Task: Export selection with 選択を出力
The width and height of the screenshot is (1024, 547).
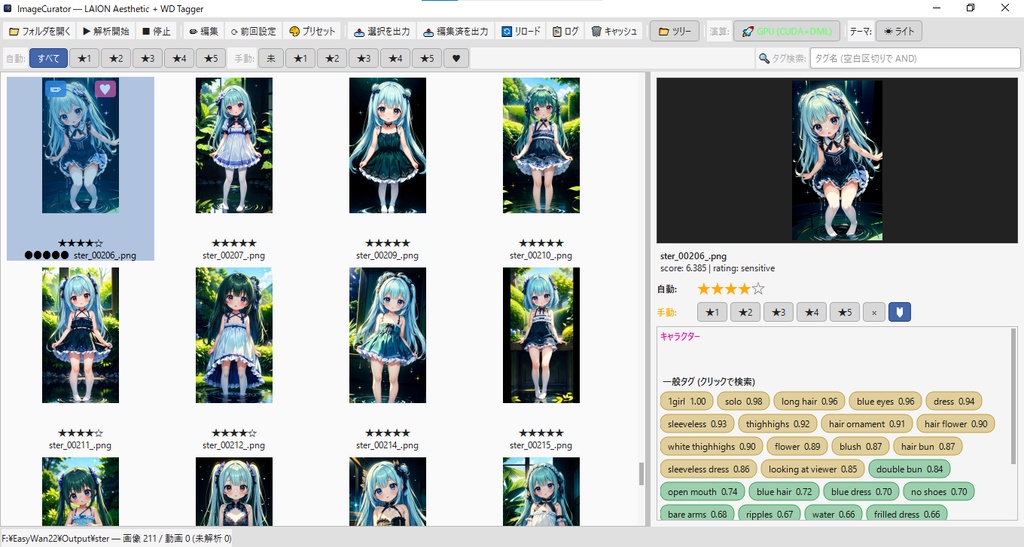Action: [382, 31]
